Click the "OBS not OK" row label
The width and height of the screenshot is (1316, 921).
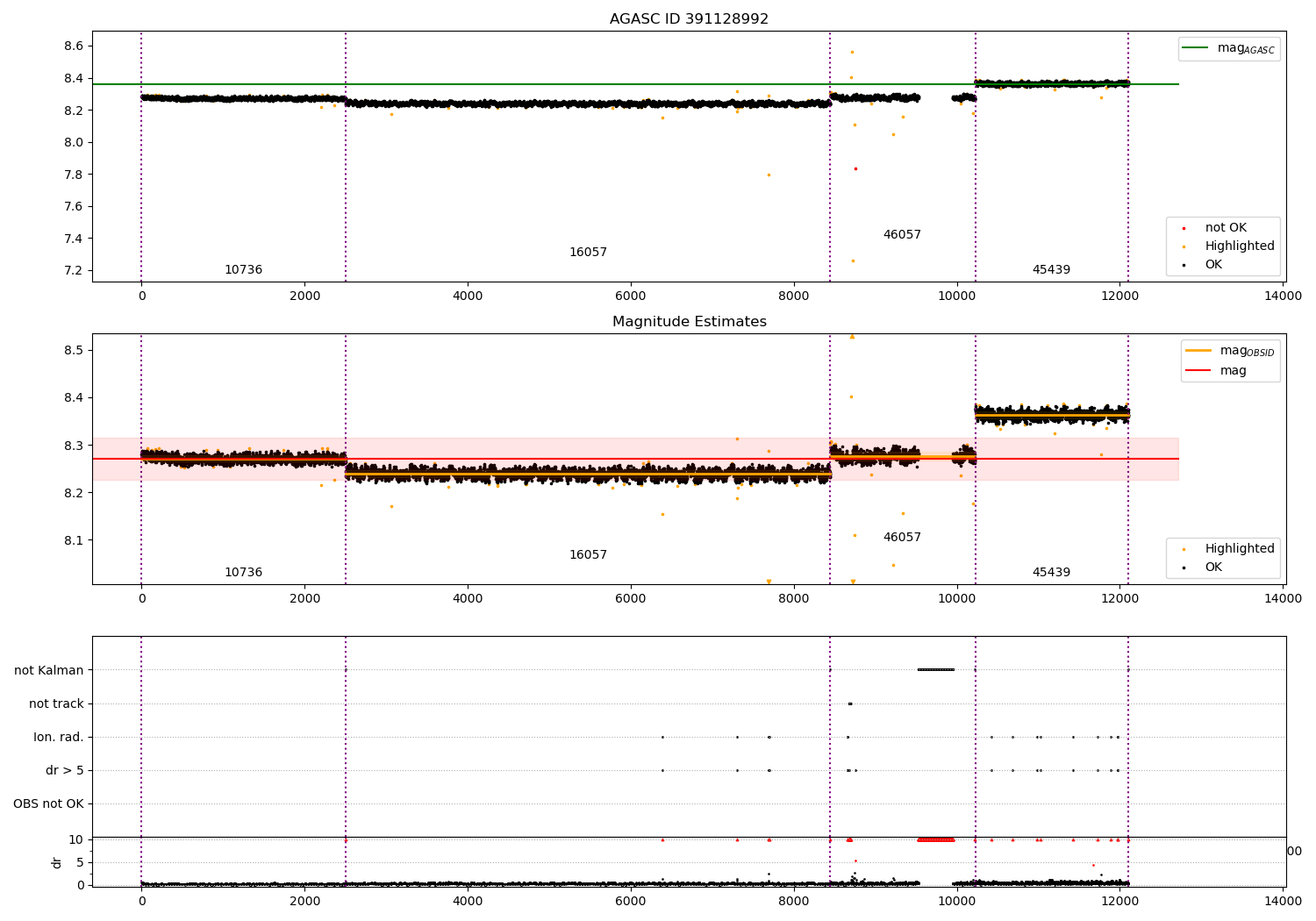coord(48,804)
